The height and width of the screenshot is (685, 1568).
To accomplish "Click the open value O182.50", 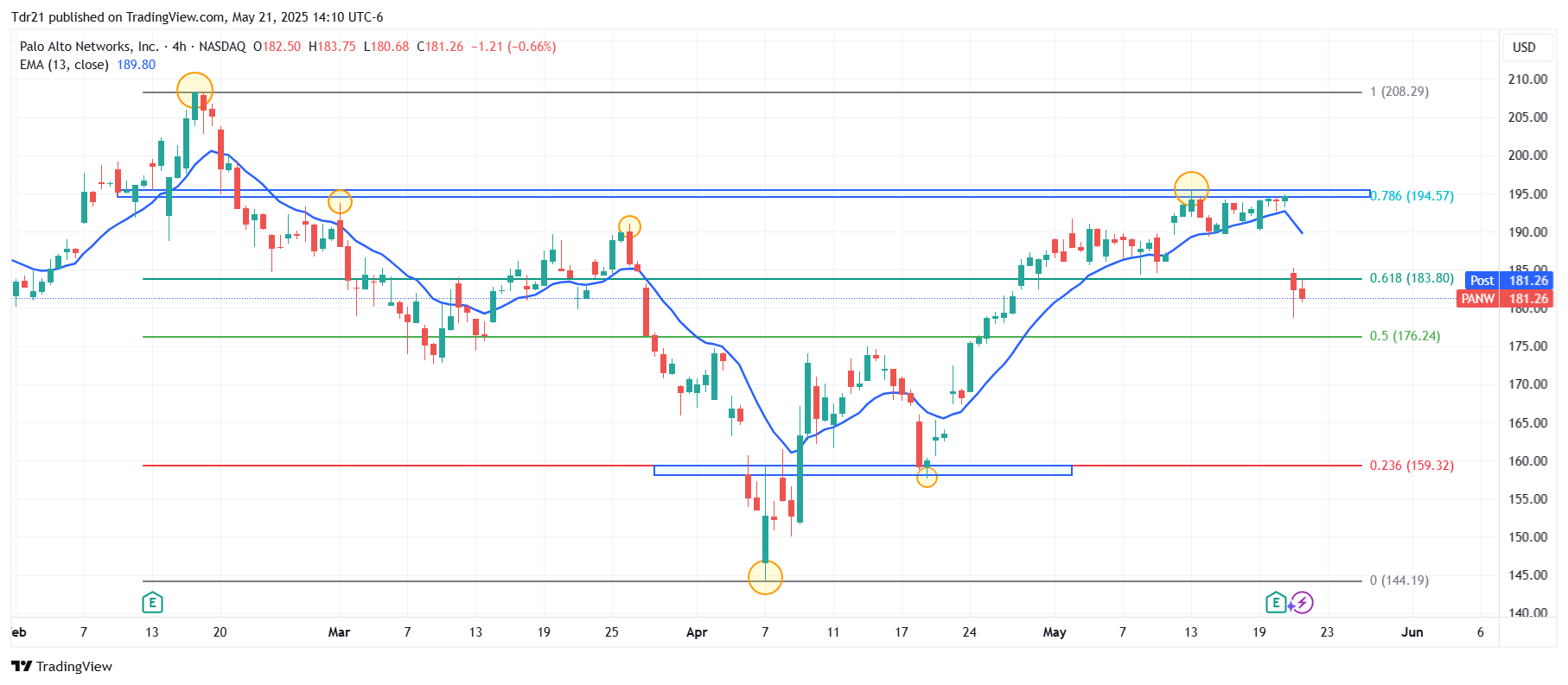I will pyautogui.click(x=277, y=47).
